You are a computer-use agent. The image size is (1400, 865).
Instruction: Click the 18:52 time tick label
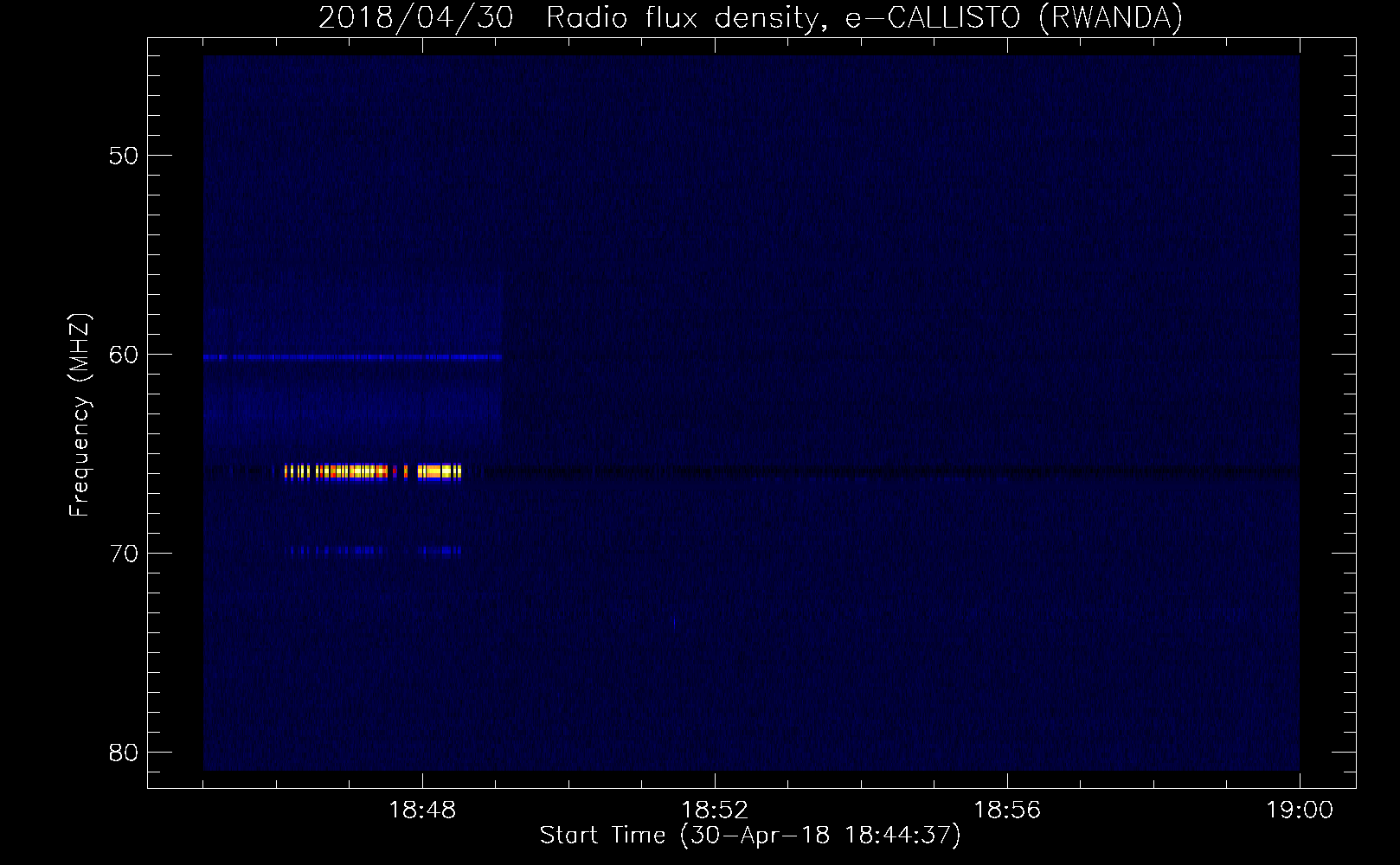tap(715, 811)
